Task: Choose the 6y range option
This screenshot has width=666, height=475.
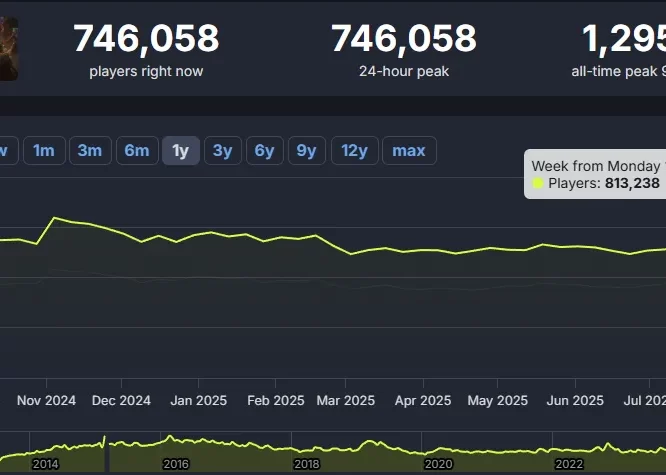Action: [x=264, y=151]
